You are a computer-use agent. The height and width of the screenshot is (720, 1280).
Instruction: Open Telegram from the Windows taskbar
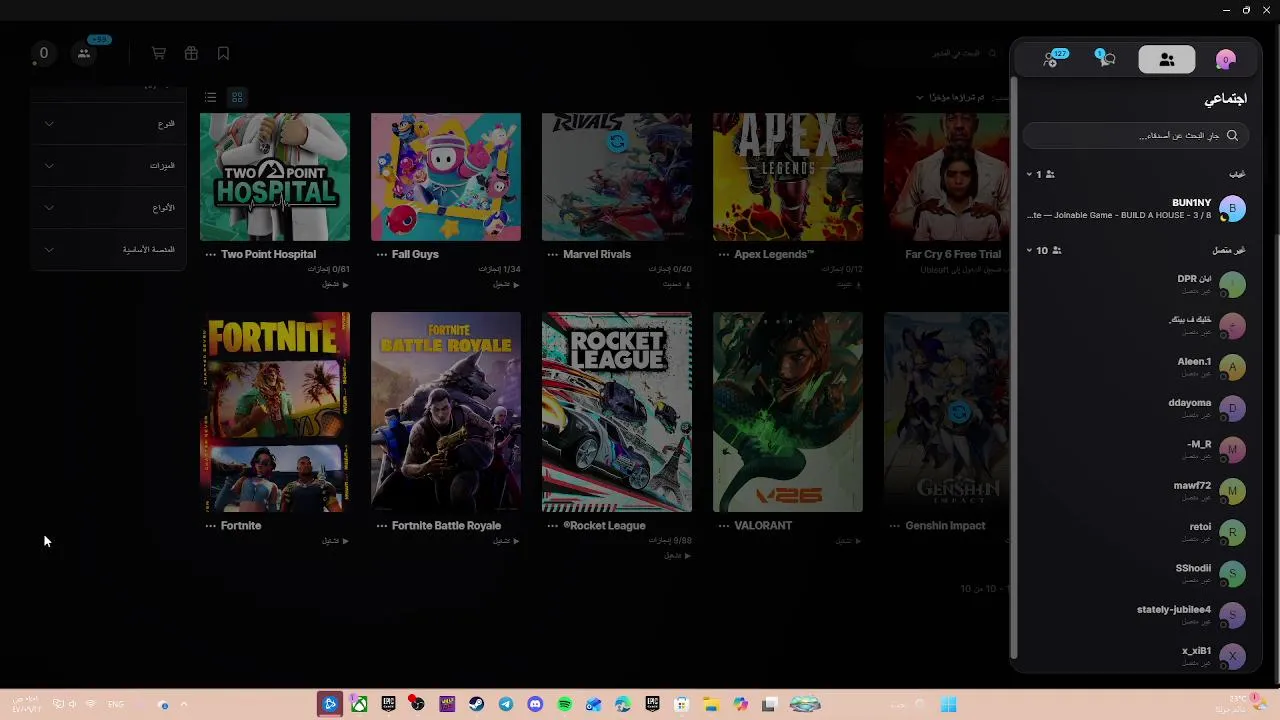click(x=506, y=705)
